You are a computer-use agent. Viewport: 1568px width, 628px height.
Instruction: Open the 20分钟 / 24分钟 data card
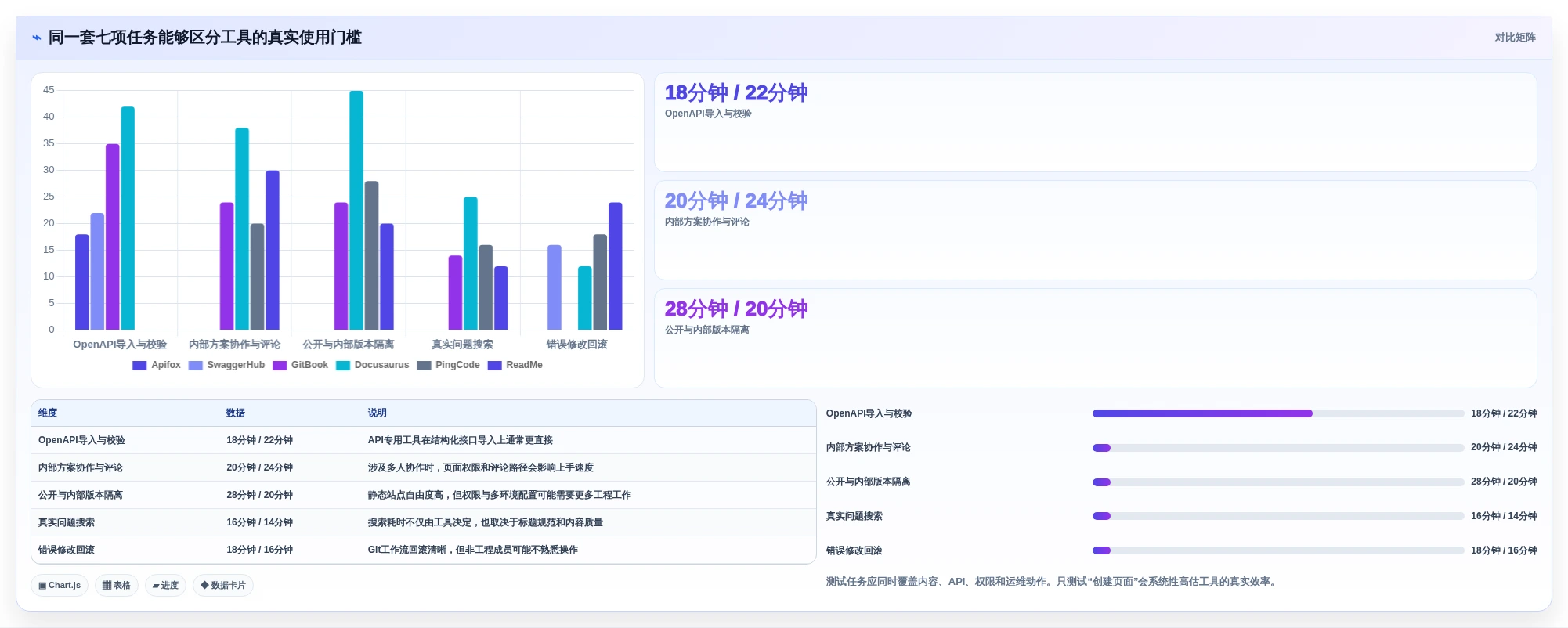click(x=1095, y=230)
